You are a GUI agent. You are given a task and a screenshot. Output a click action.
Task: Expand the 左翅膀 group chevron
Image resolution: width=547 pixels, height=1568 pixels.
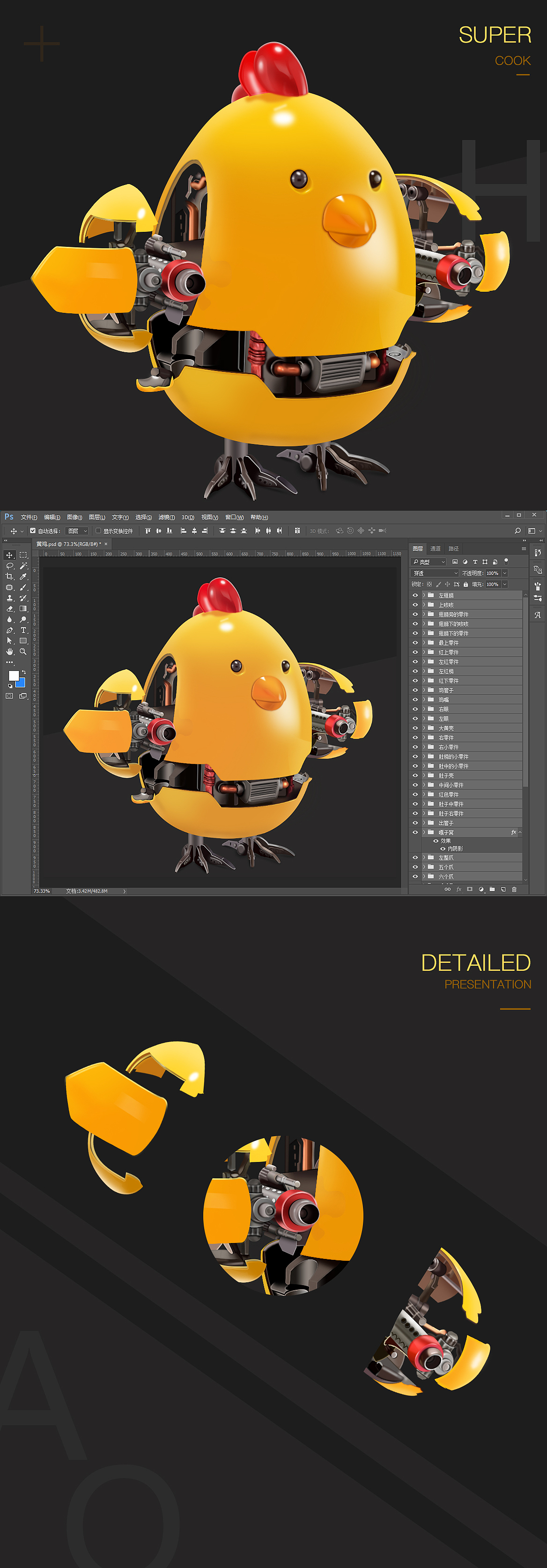coord(424,595)
